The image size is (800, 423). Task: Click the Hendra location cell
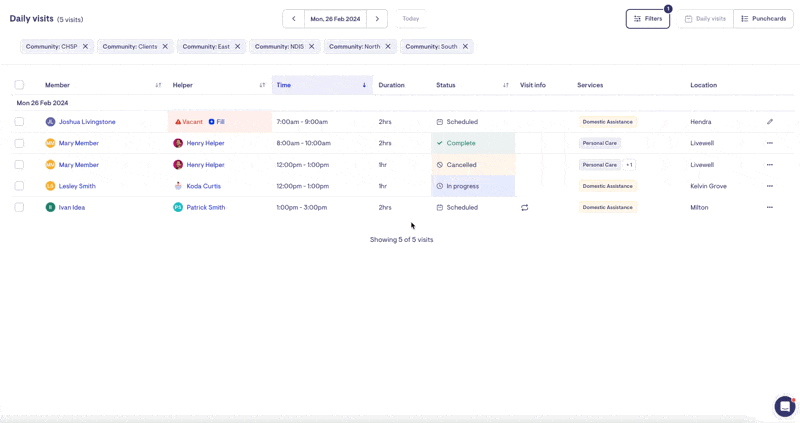point(701,122)
